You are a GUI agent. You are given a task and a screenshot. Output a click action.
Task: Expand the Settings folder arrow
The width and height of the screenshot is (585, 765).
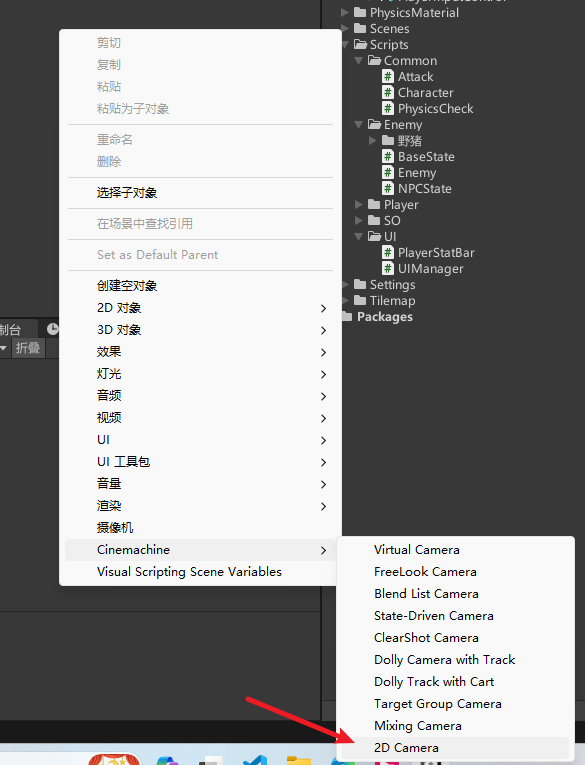345,284
